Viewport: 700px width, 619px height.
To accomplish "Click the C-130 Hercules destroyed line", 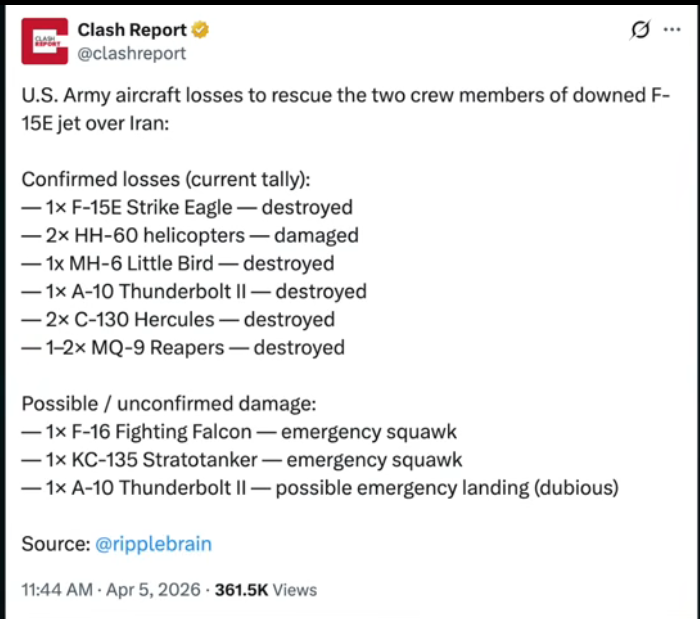I will coord(178,320).
